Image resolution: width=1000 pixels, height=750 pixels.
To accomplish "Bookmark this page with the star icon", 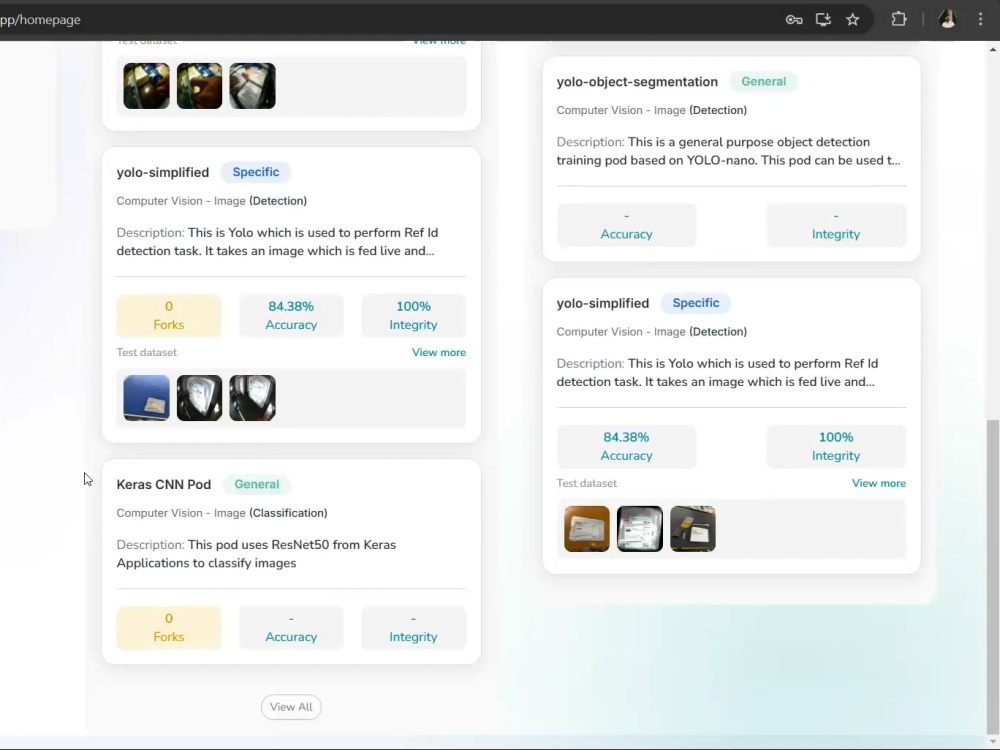I will click(853, 20).
